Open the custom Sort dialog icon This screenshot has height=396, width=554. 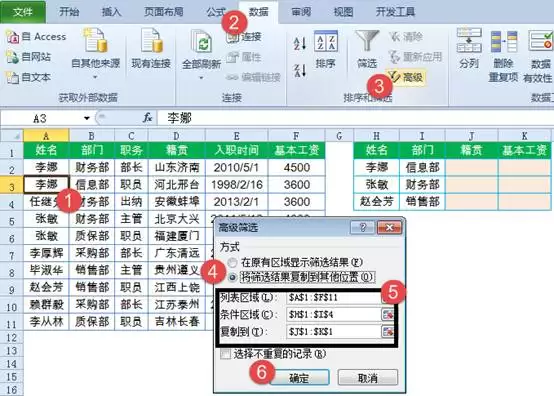pyautogui.click(x=325, y=41)
